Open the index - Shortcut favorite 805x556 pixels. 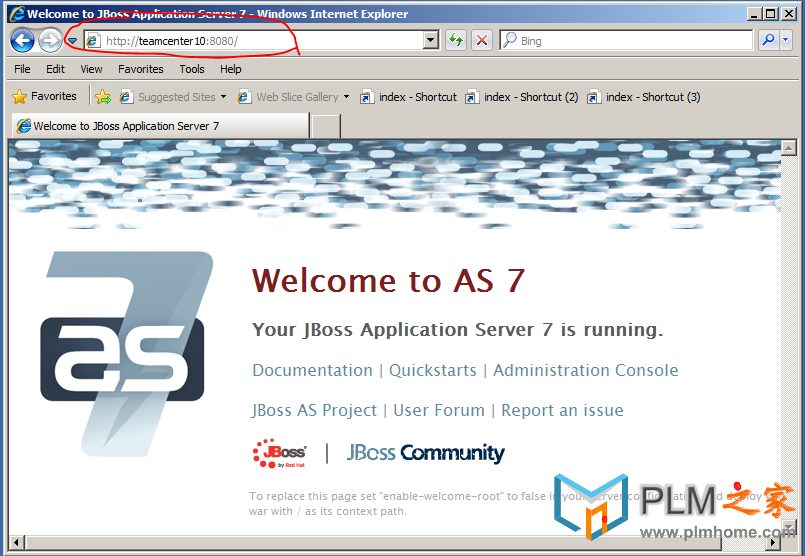[x=408, y=97]
